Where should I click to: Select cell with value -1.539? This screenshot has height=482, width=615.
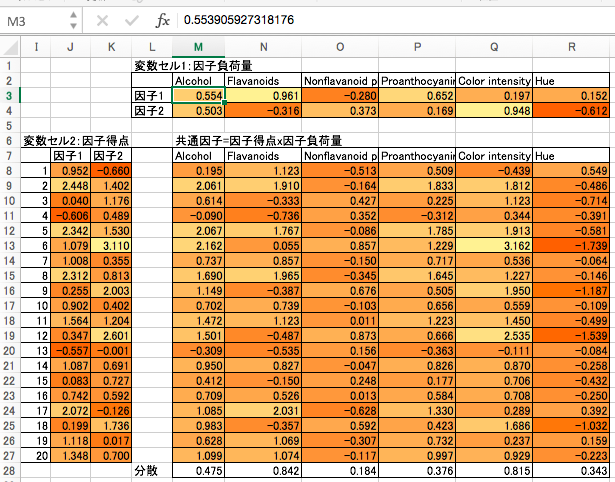pos(571,336)
